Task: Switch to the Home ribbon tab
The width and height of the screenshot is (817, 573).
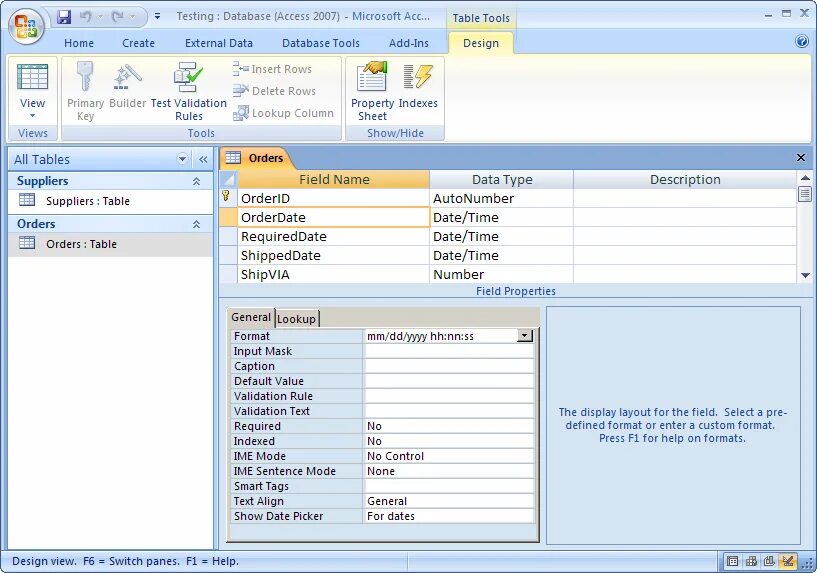Action: (x=79, y=43)
